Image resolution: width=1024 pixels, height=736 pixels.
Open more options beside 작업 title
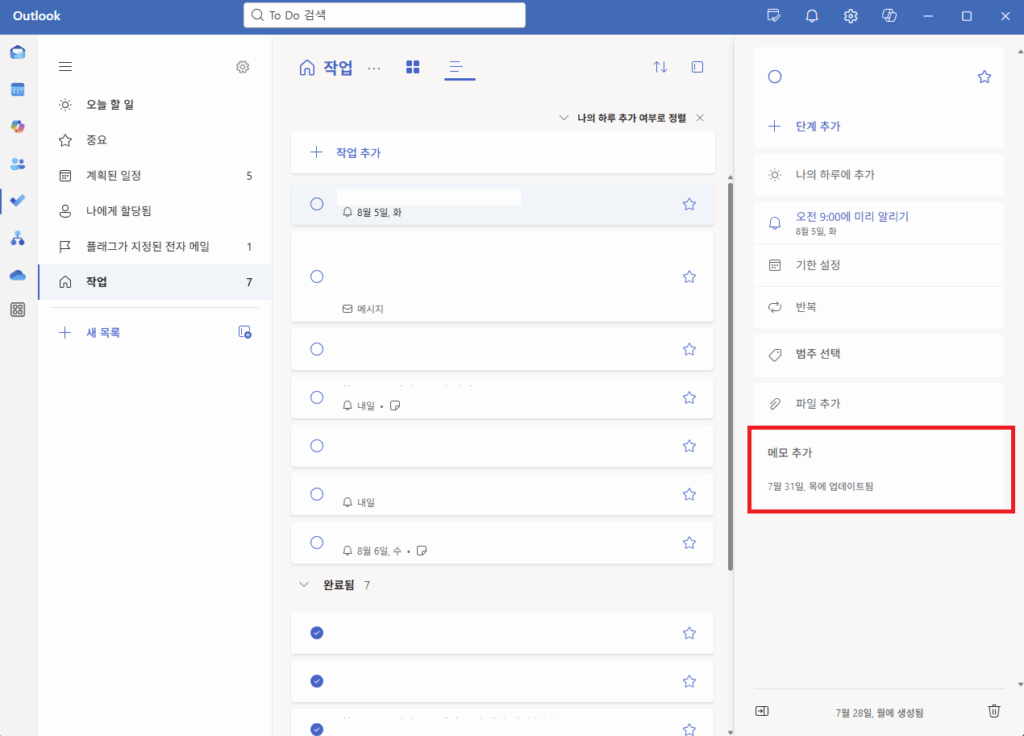tap(374, 67)
